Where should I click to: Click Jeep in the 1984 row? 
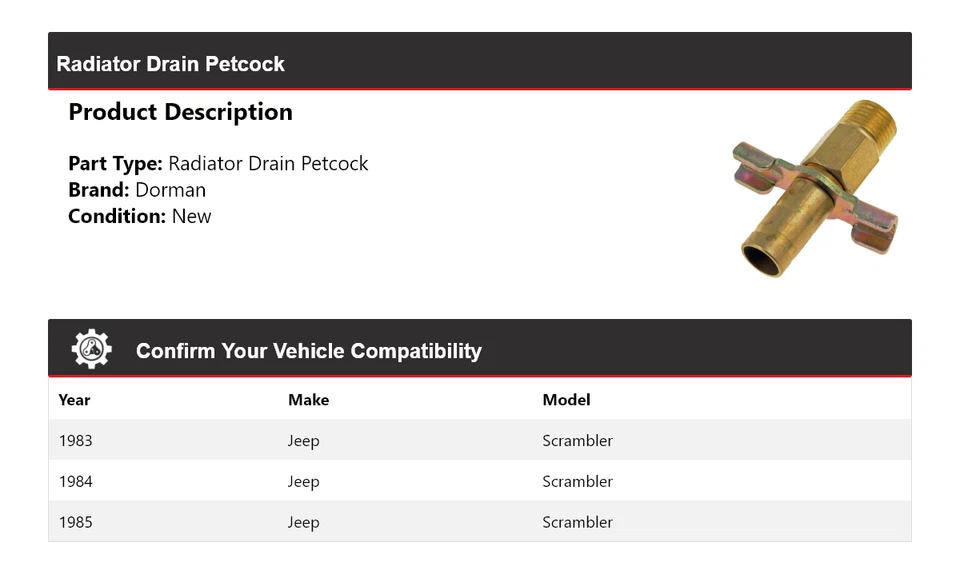click(303, 482)
